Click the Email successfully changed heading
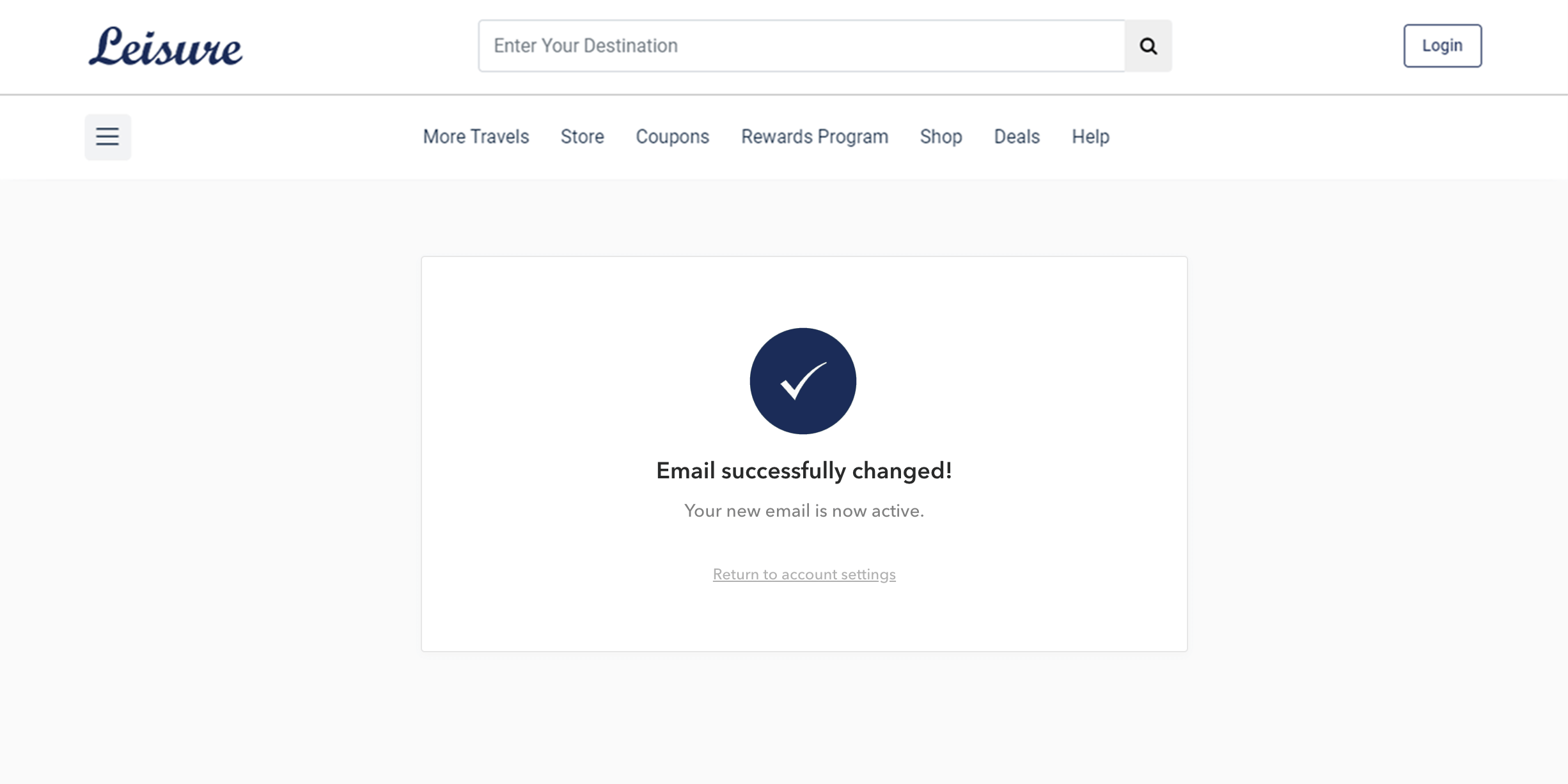 click(804, 471)
